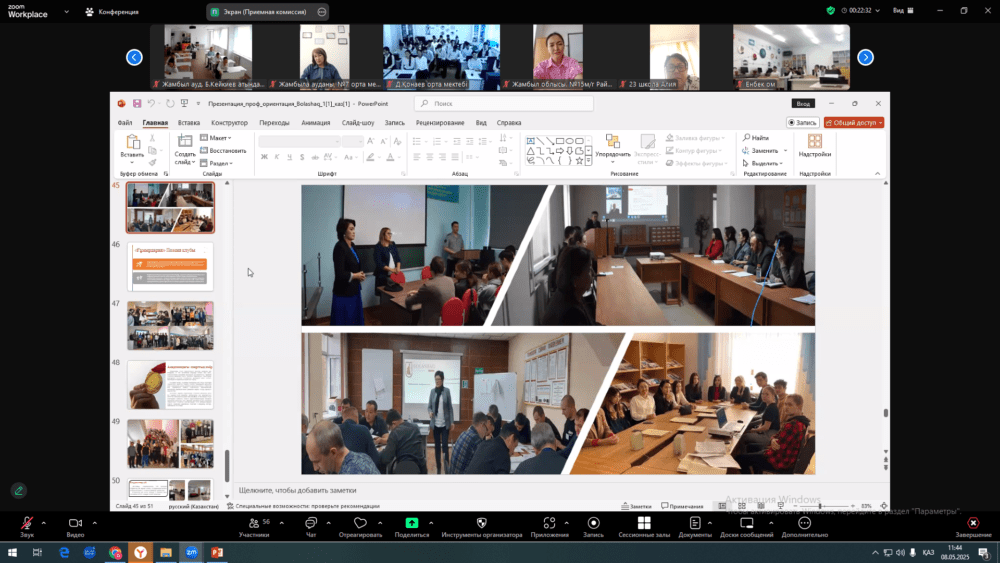The image size is (1000, 563).
Task: Open Макет layout dropdown
Action: [x=216, y=138]
